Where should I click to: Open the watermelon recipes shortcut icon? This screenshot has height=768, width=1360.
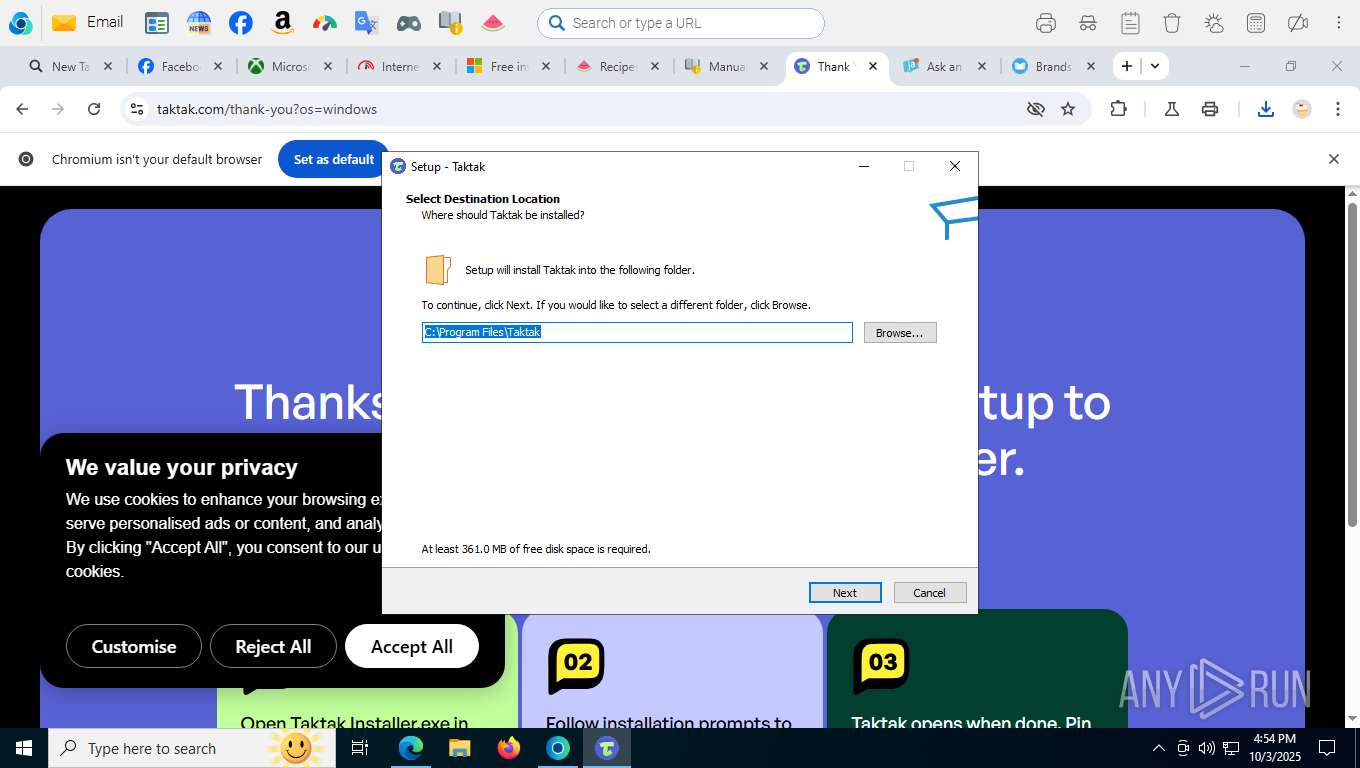click(493, 23)
